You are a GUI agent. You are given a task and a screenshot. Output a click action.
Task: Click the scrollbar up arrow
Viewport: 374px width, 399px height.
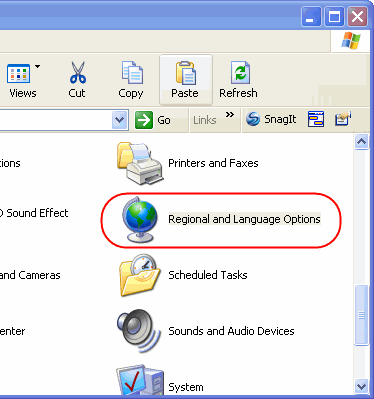pos(362,142)
